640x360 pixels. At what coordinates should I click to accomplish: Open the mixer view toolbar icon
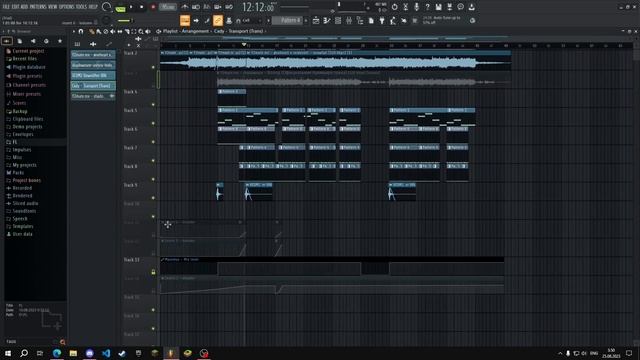tap(349, 20)
